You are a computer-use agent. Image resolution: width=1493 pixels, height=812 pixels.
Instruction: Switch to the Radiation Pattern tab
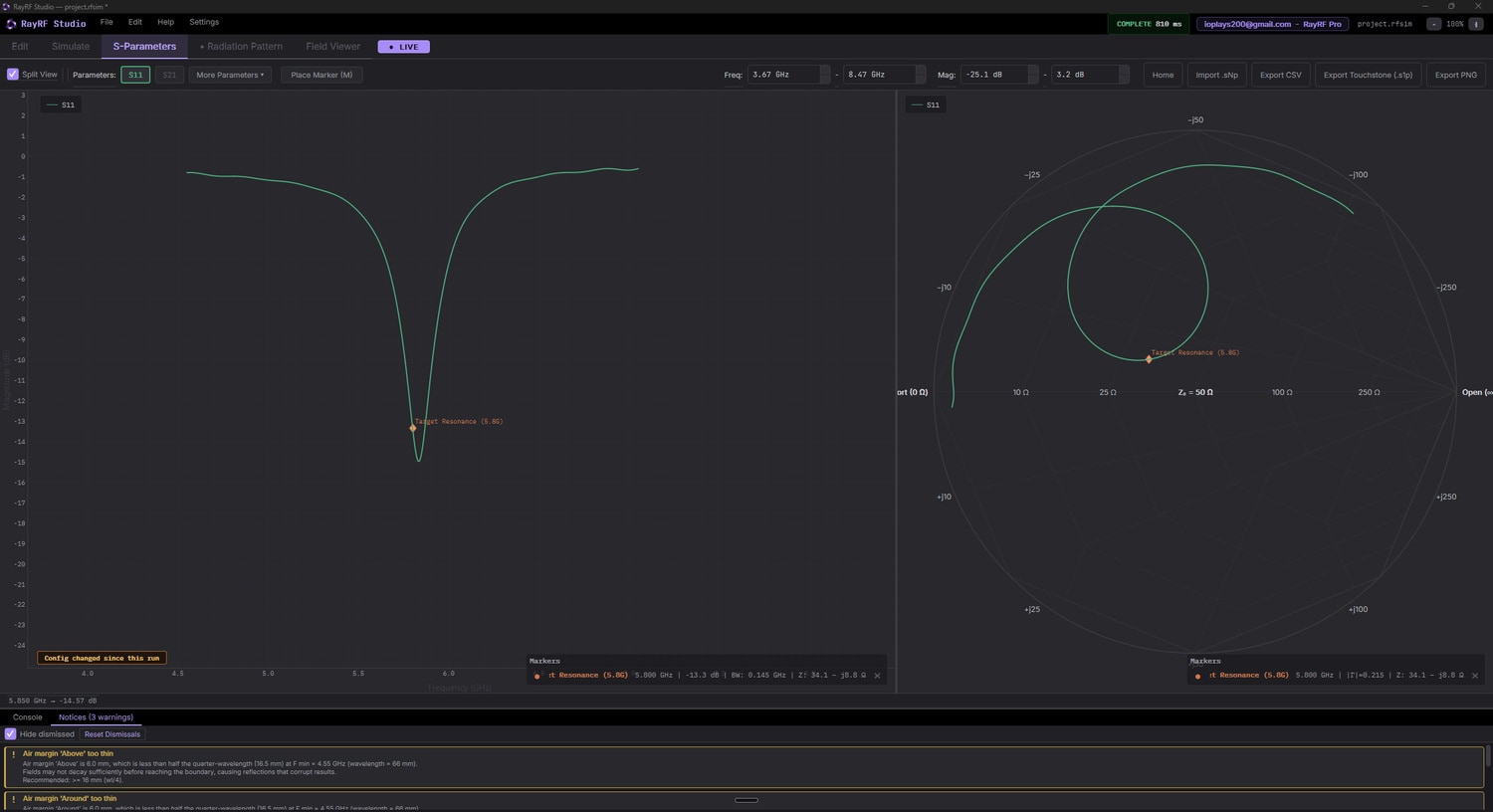click(241, 47)
